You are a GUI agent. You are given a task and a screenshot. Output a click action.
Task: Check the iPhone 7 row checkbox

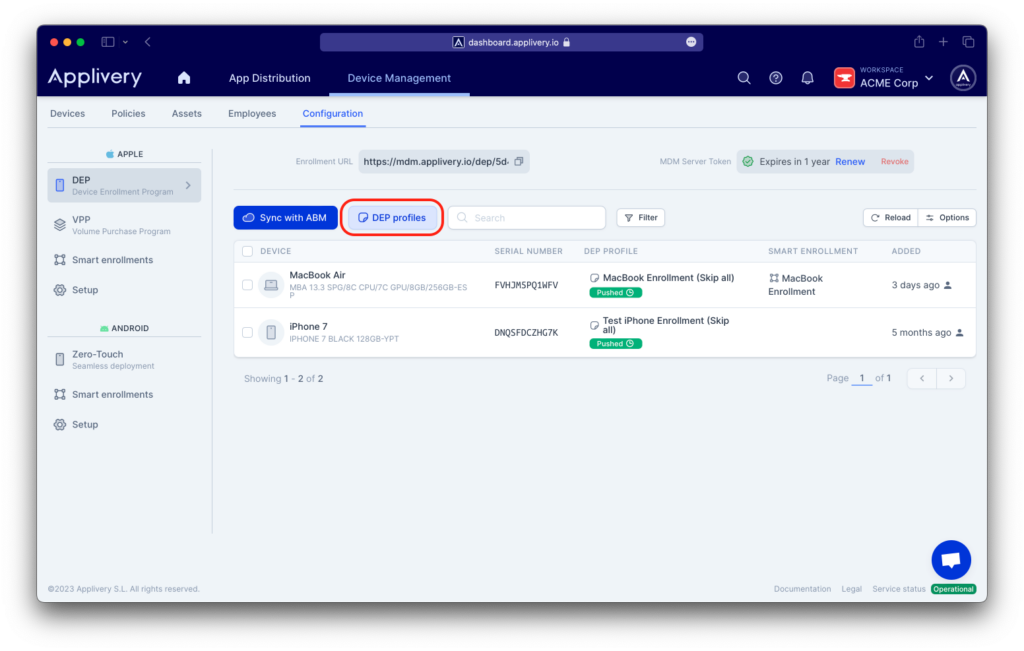point(248,332)
